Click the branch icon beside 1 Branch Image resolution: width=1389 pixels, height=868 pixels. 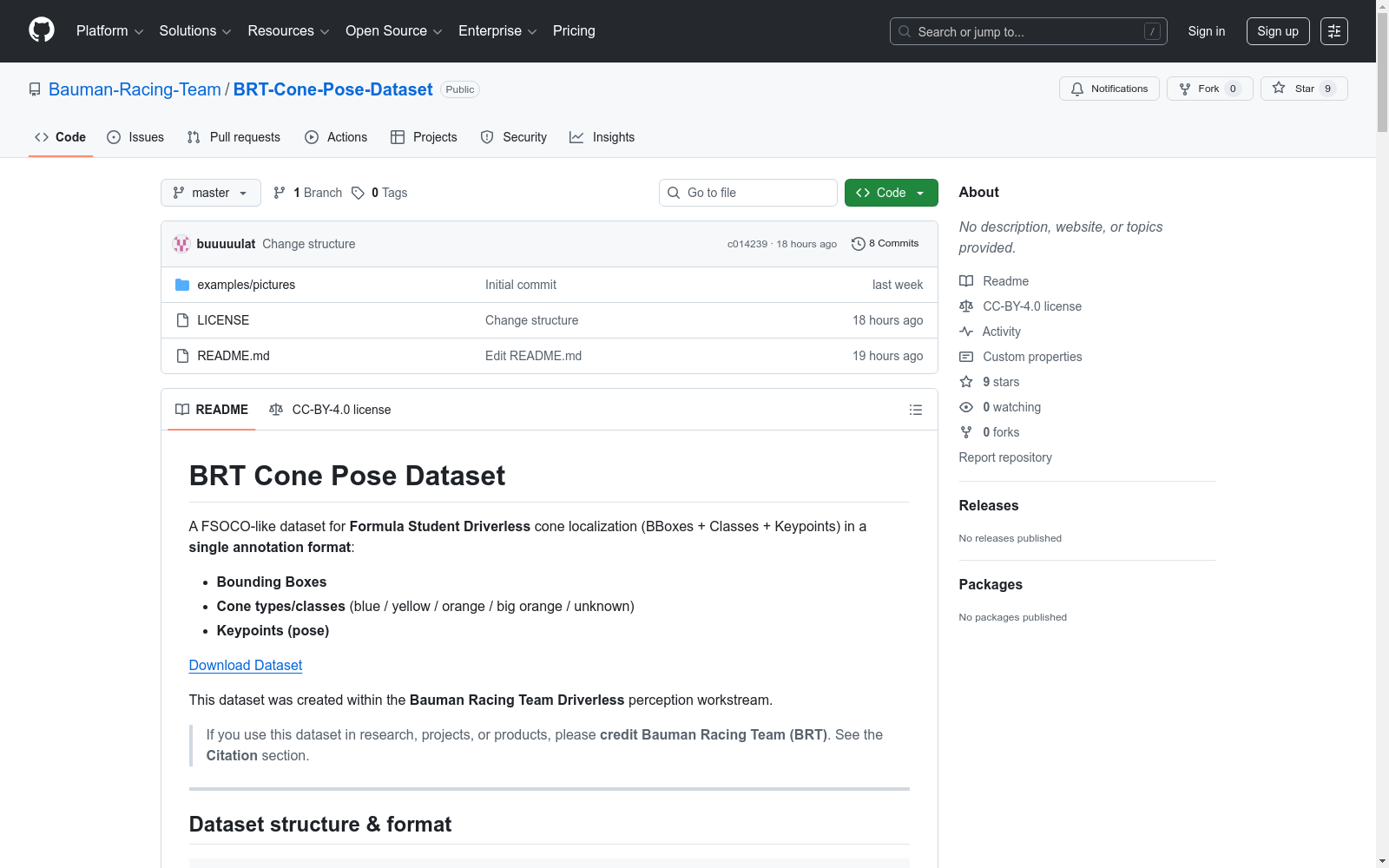280,193
